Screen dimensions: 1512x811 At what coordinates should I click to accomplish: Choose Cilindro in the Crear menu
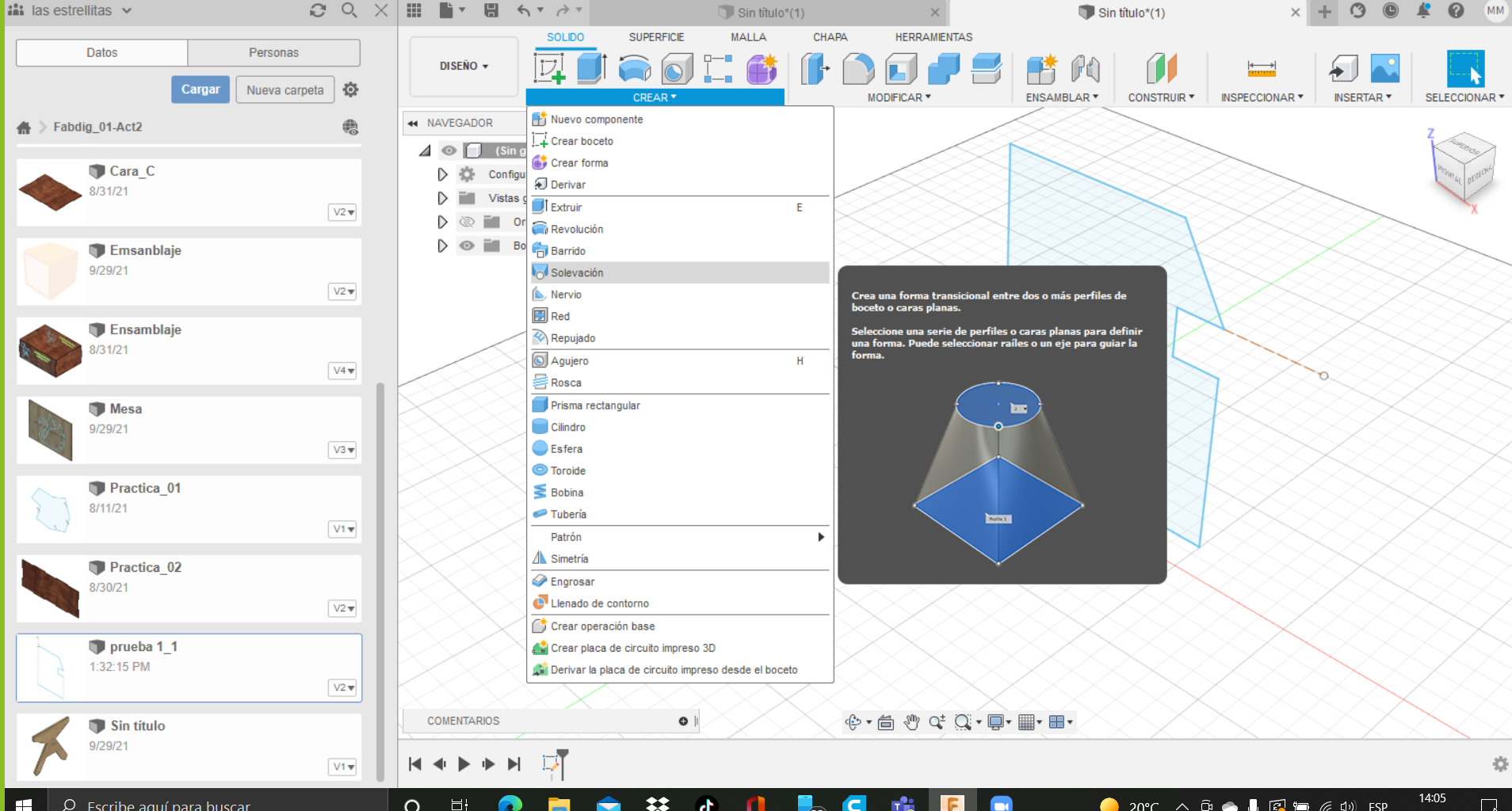(680, 427)
